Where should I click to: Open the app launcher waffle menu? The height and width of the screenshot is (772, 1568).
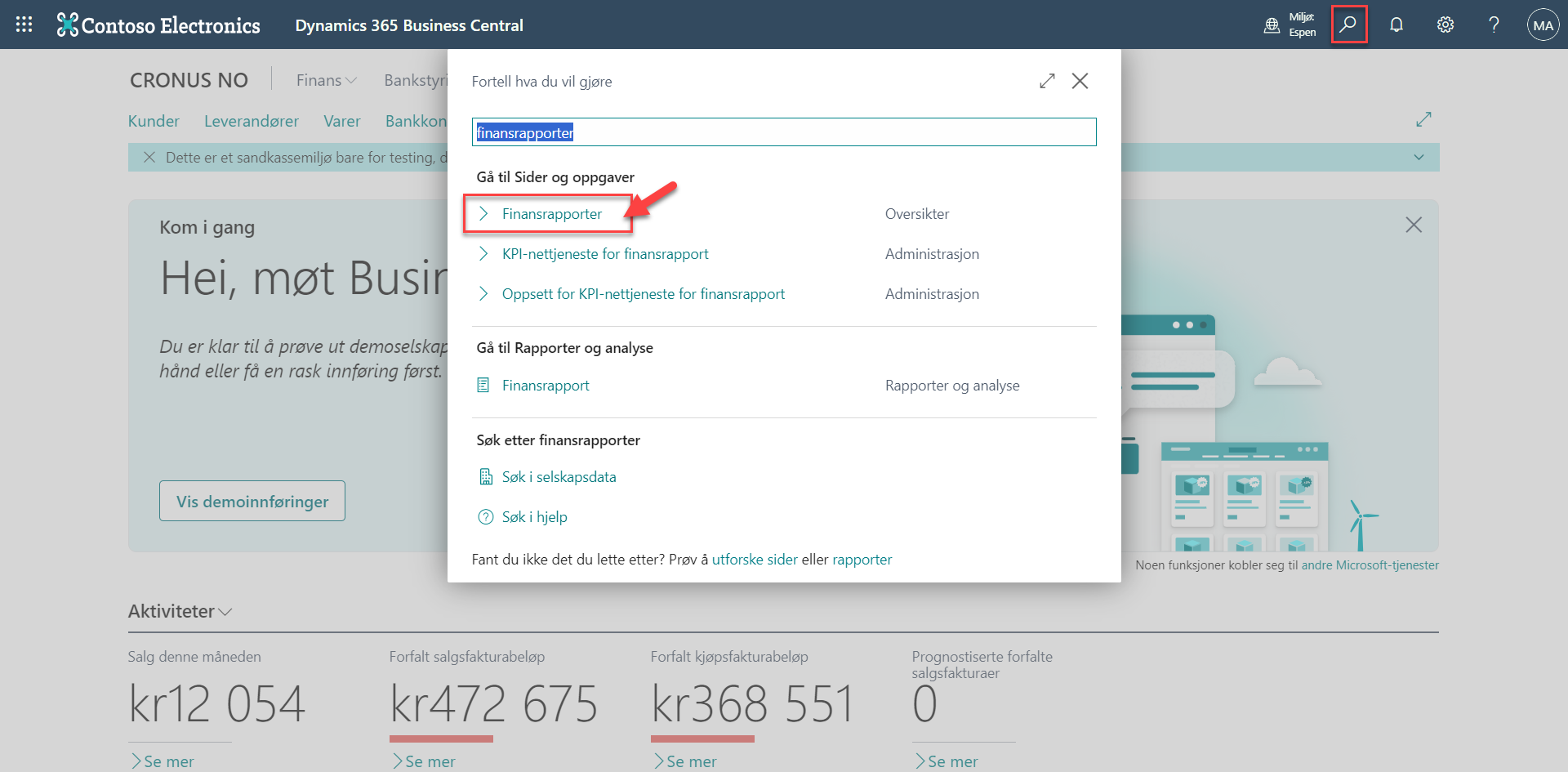pyautogui.click(x=24, y=25)
